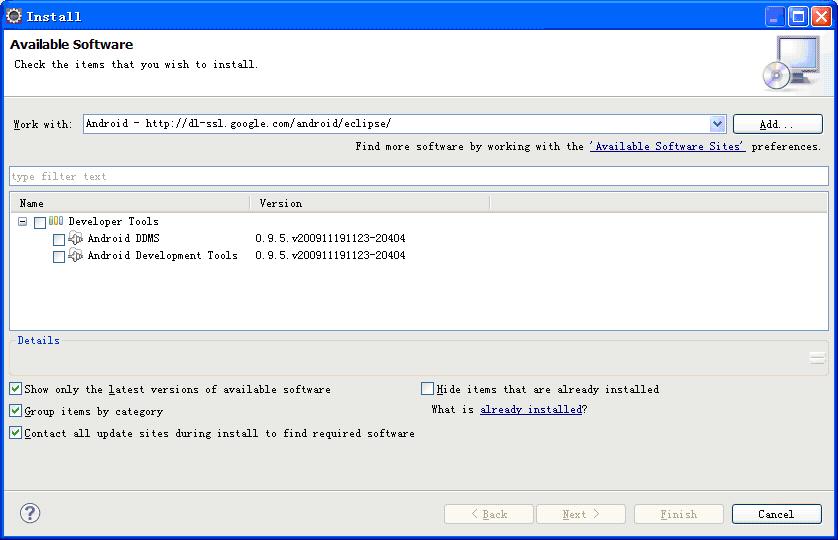Click the Android Development Tools plugin icon
838x540 pixels.
75,255
